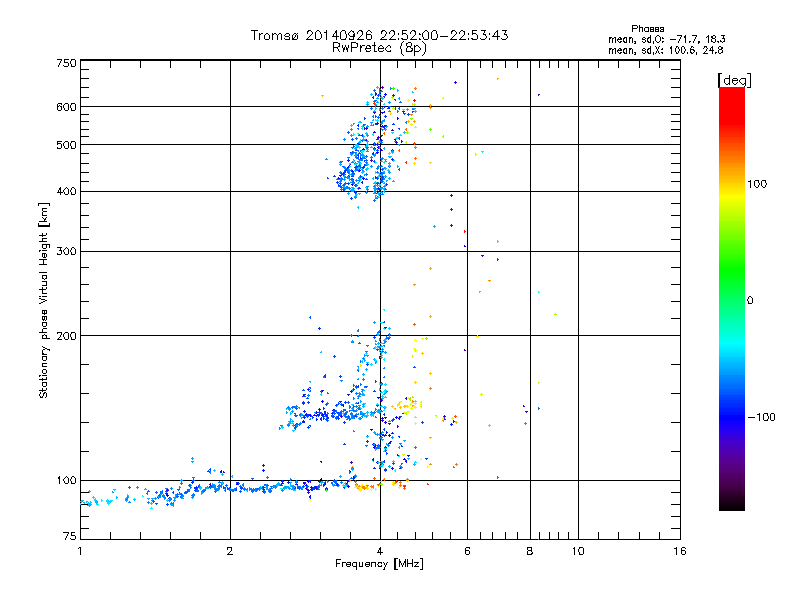Click the '[deg]' colorbar unit label
Image resolution: width=800 pixels, height=600 pixels.
[x=734, y=80]
